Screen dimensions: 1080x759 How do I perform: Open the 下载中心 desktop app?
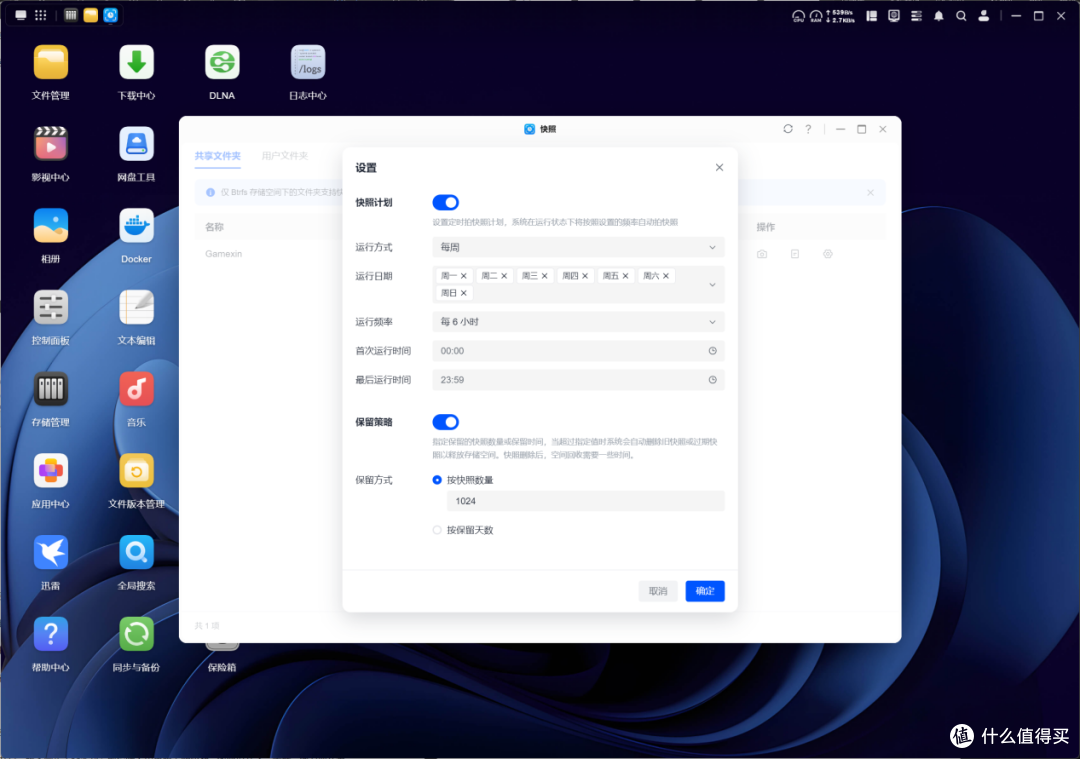click(x=136, y=63)
